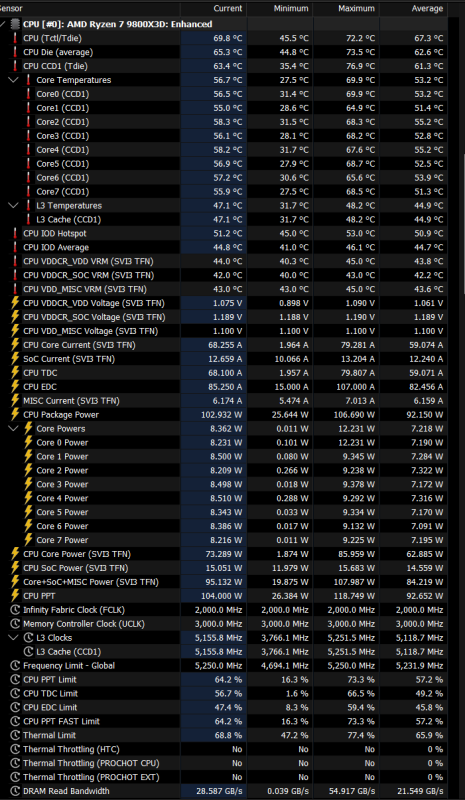Click the 54.917 GB/s maximum DRAM bandwidth value

pos(351,791)
